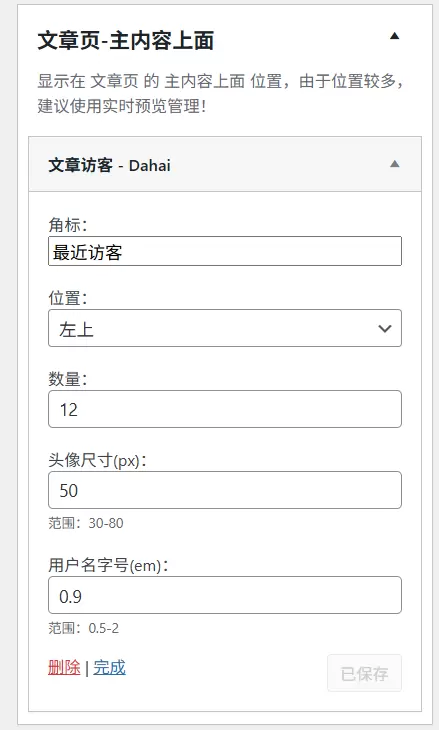Click the 范围：30-80 hint text
Screen dimensions: 439x730
[x=86, y=523]
